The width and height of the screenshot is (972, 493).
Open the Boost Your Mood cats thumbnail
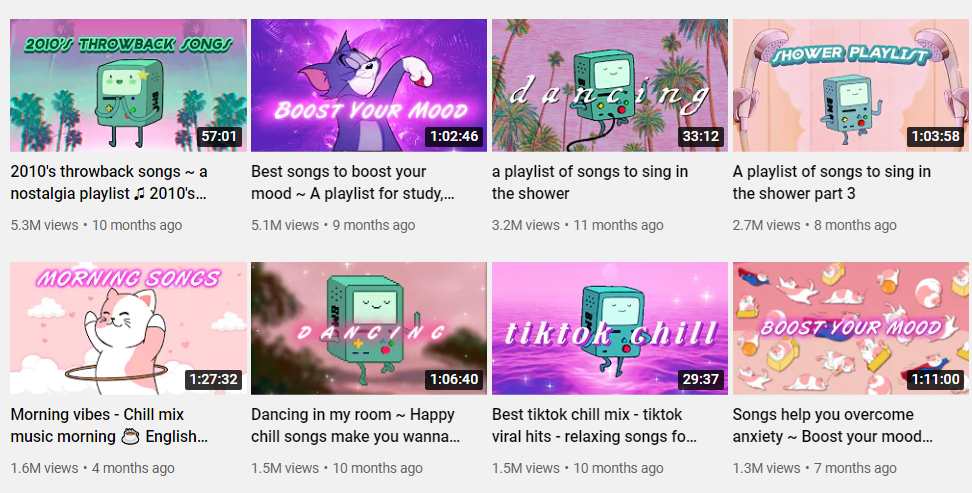click(850, 328)
